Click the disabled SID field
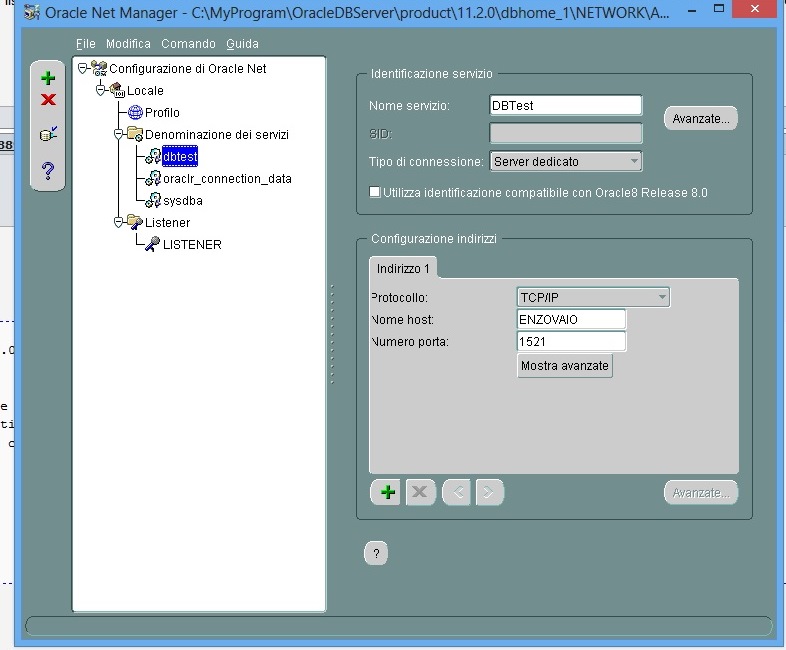Viewport: 786px width, 650px height. point(566,133)
